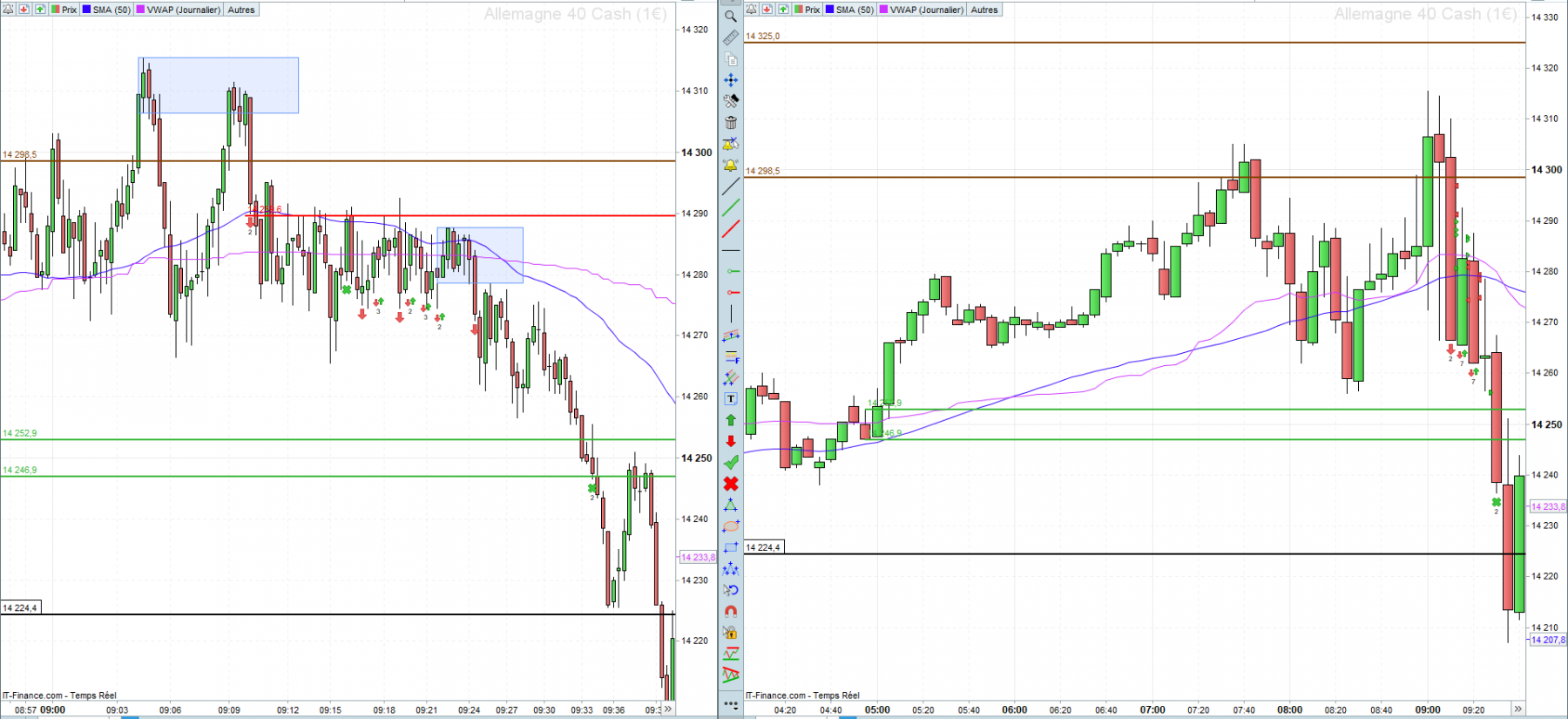
Task: Pick the red cross mark tool
Action: pos(731,484)
